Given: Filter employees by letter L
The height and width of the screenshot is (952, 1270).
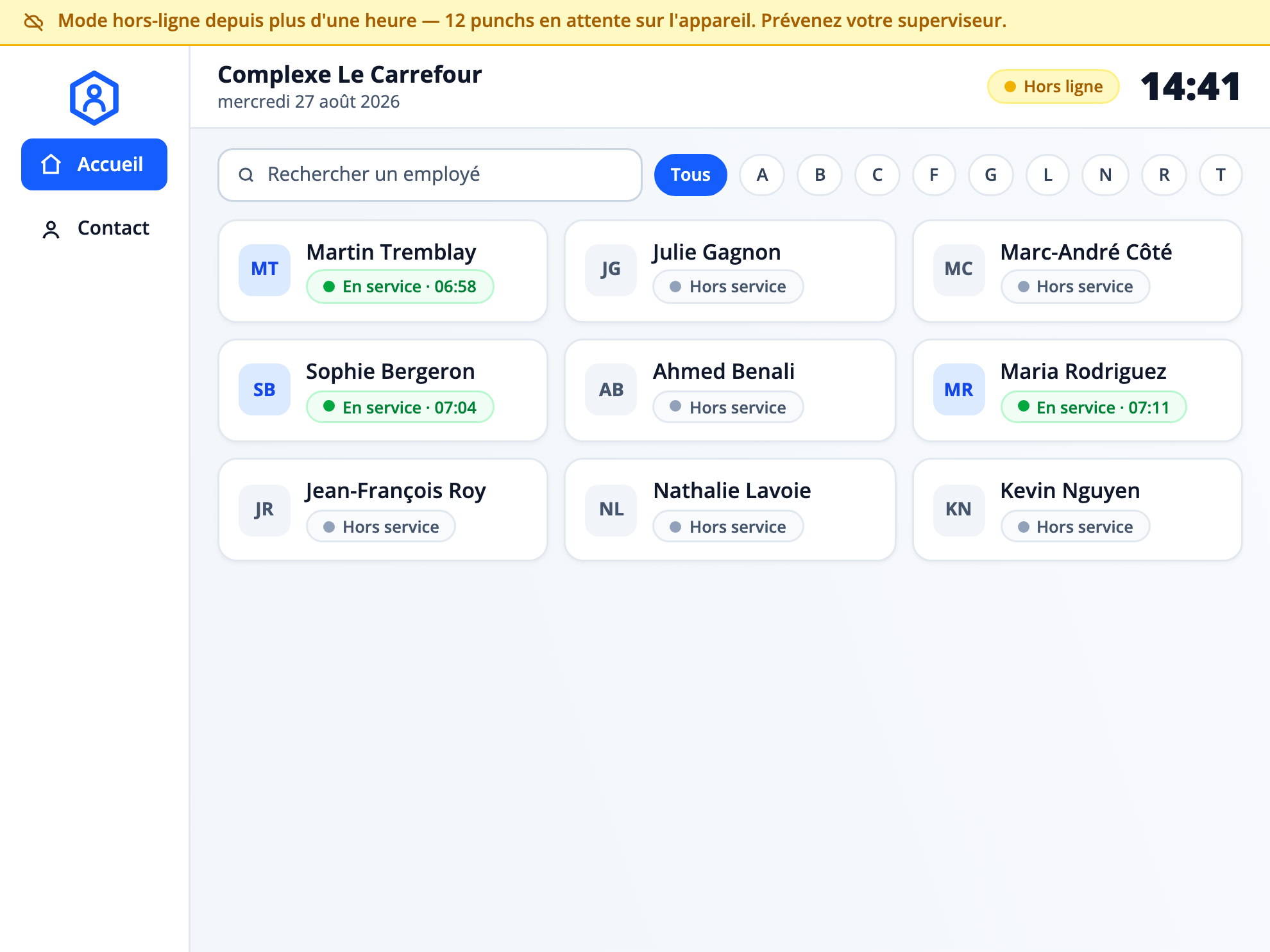Looking at the screenshot, I should (1048, 175).
